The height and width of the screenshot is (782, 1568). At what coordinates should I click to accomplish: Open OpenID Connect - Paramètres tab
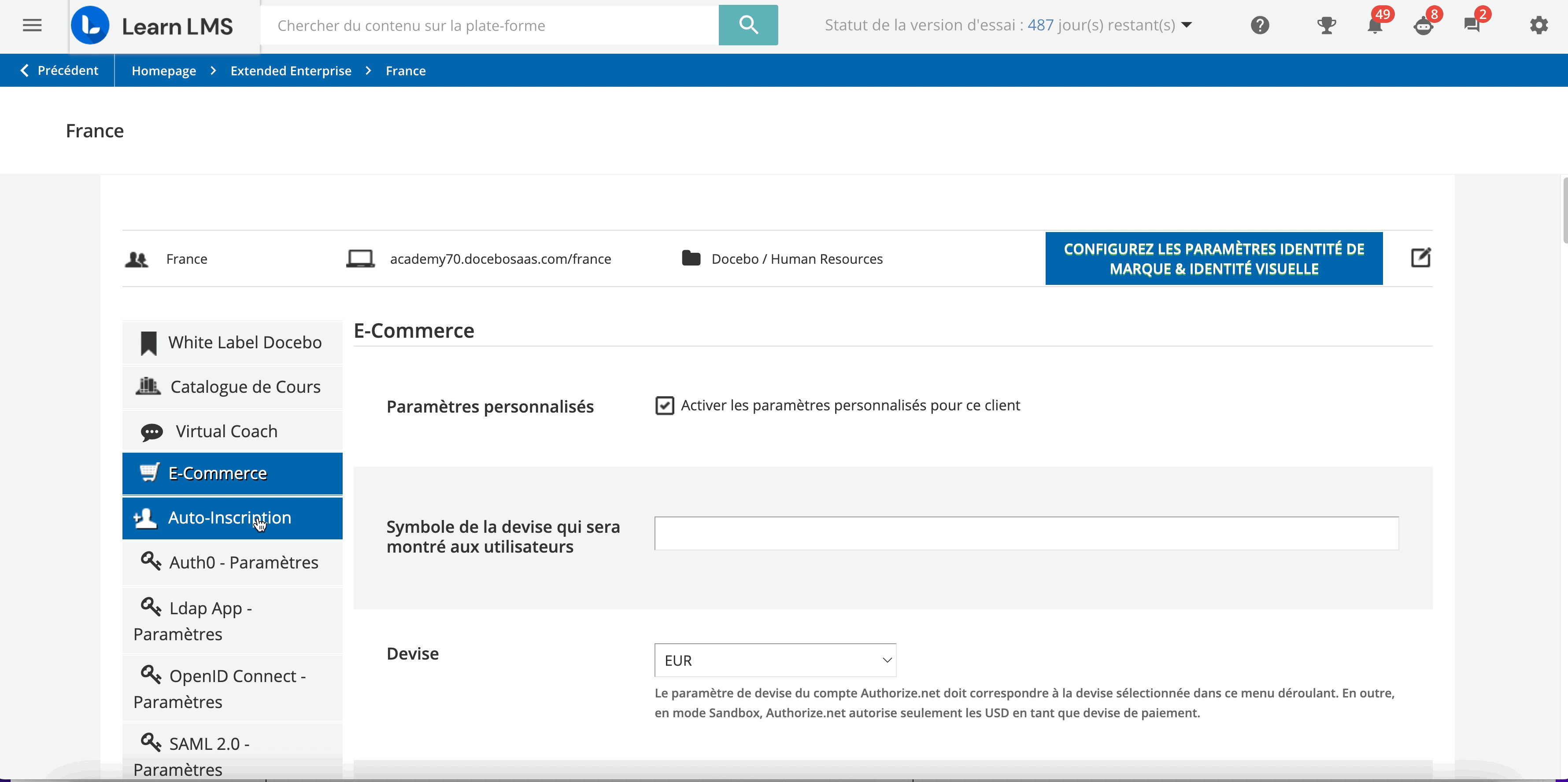pyautogui.click(x=232, y=688)
